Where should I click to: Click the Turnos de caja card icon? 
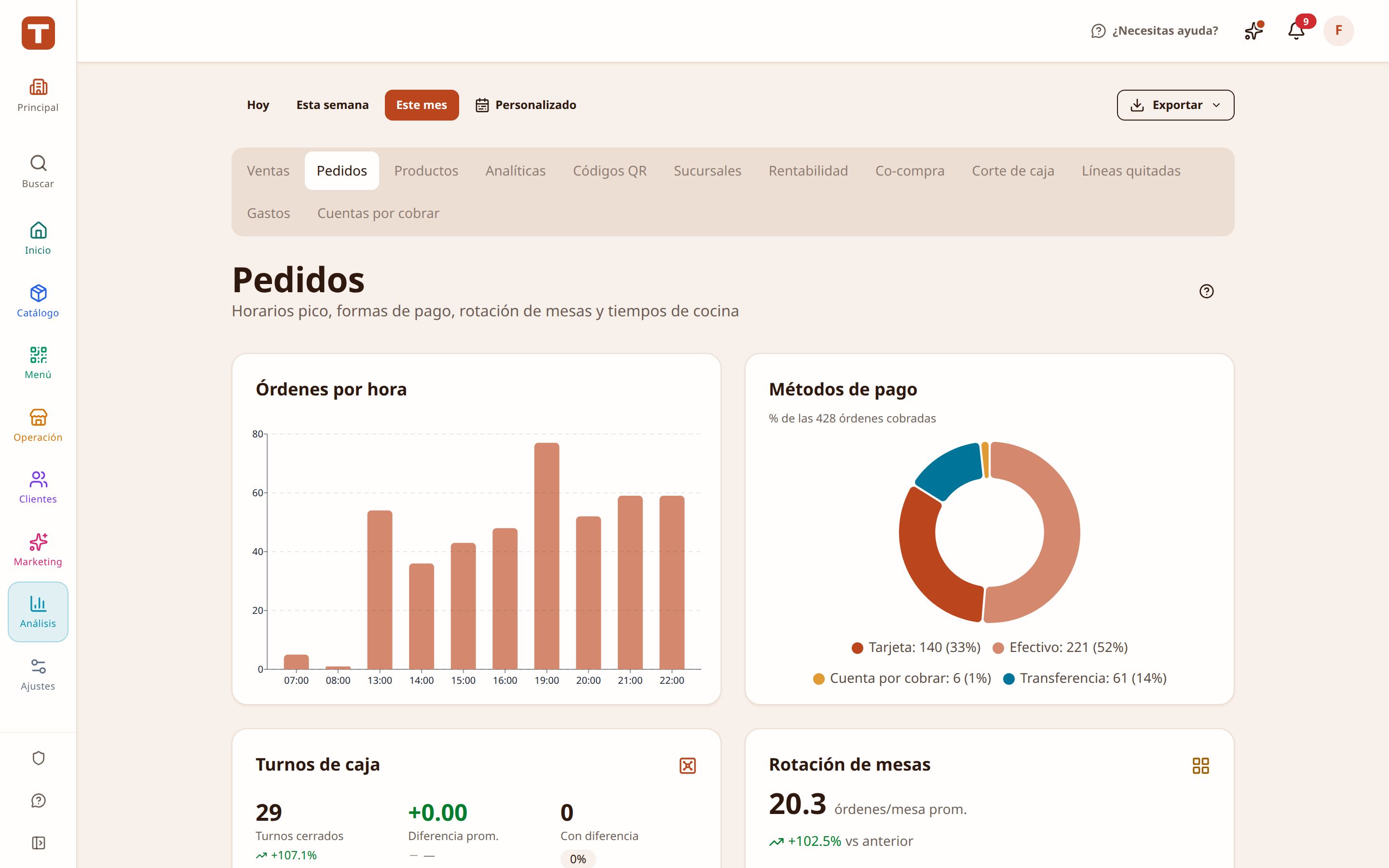point(688,766)
